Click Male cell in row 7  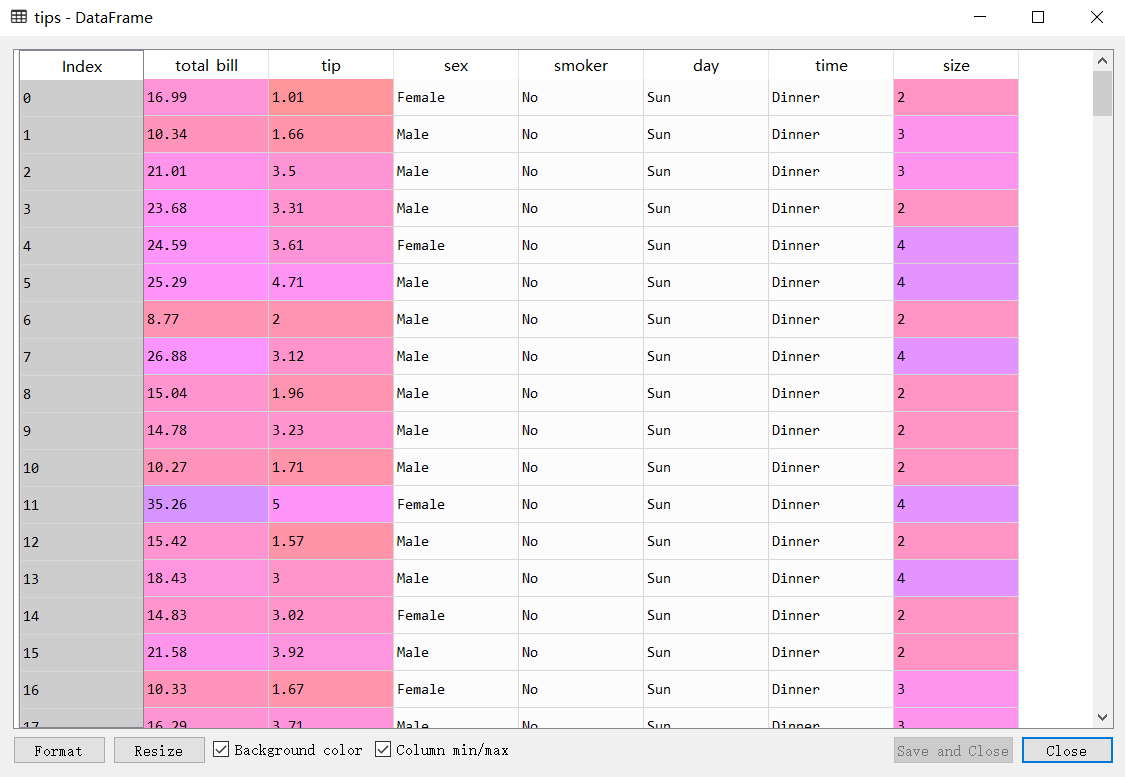coord(456,357)
